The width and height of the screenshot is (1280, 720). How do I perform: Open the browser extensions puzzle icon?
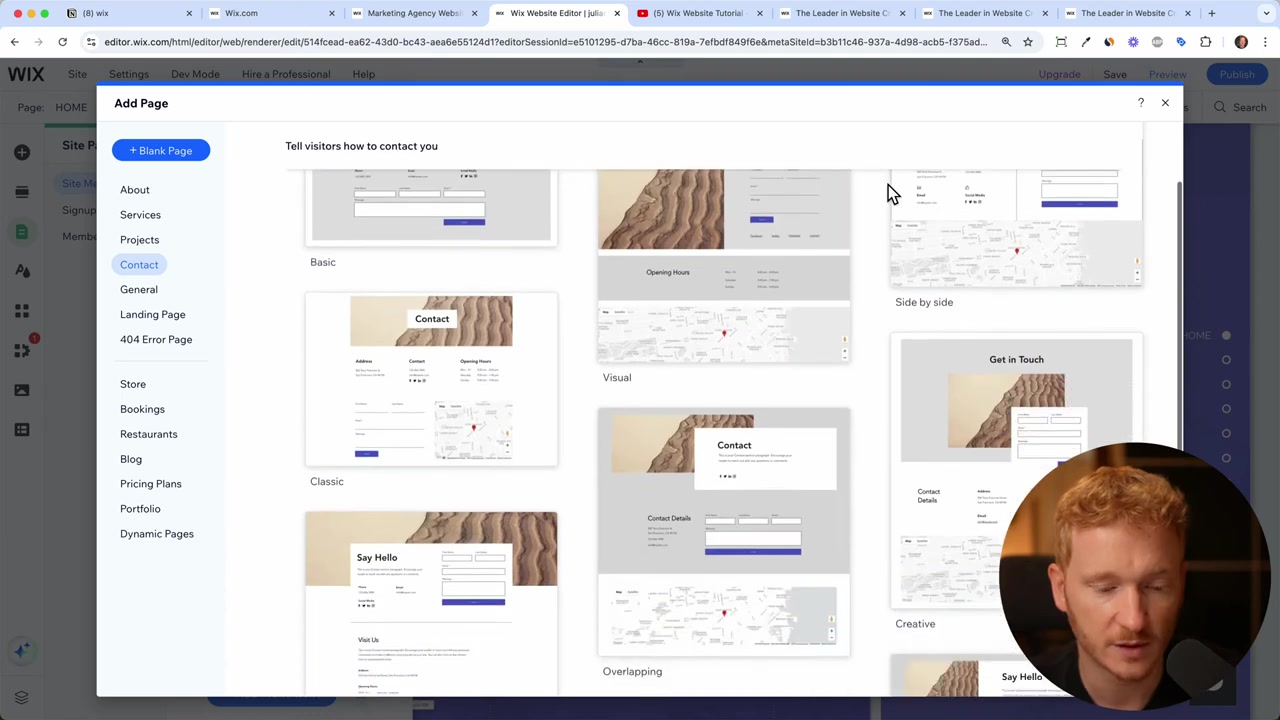click(1206, 42)
